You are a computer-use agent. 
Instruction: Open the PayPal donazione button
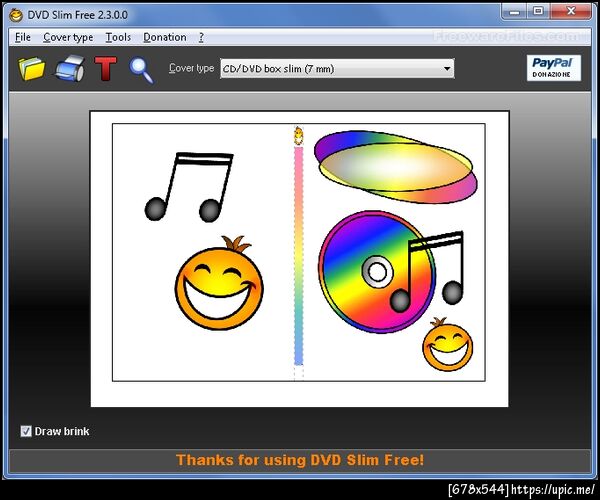(554, 68)
